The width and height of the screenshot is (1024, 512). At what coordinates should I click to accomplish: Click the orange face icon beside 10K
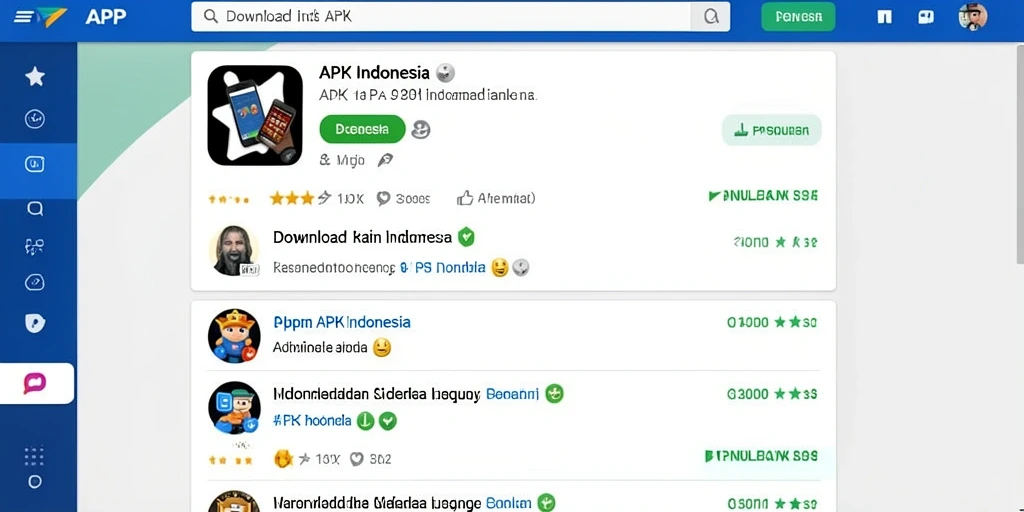pyautogui.click(x=283, y=458)
